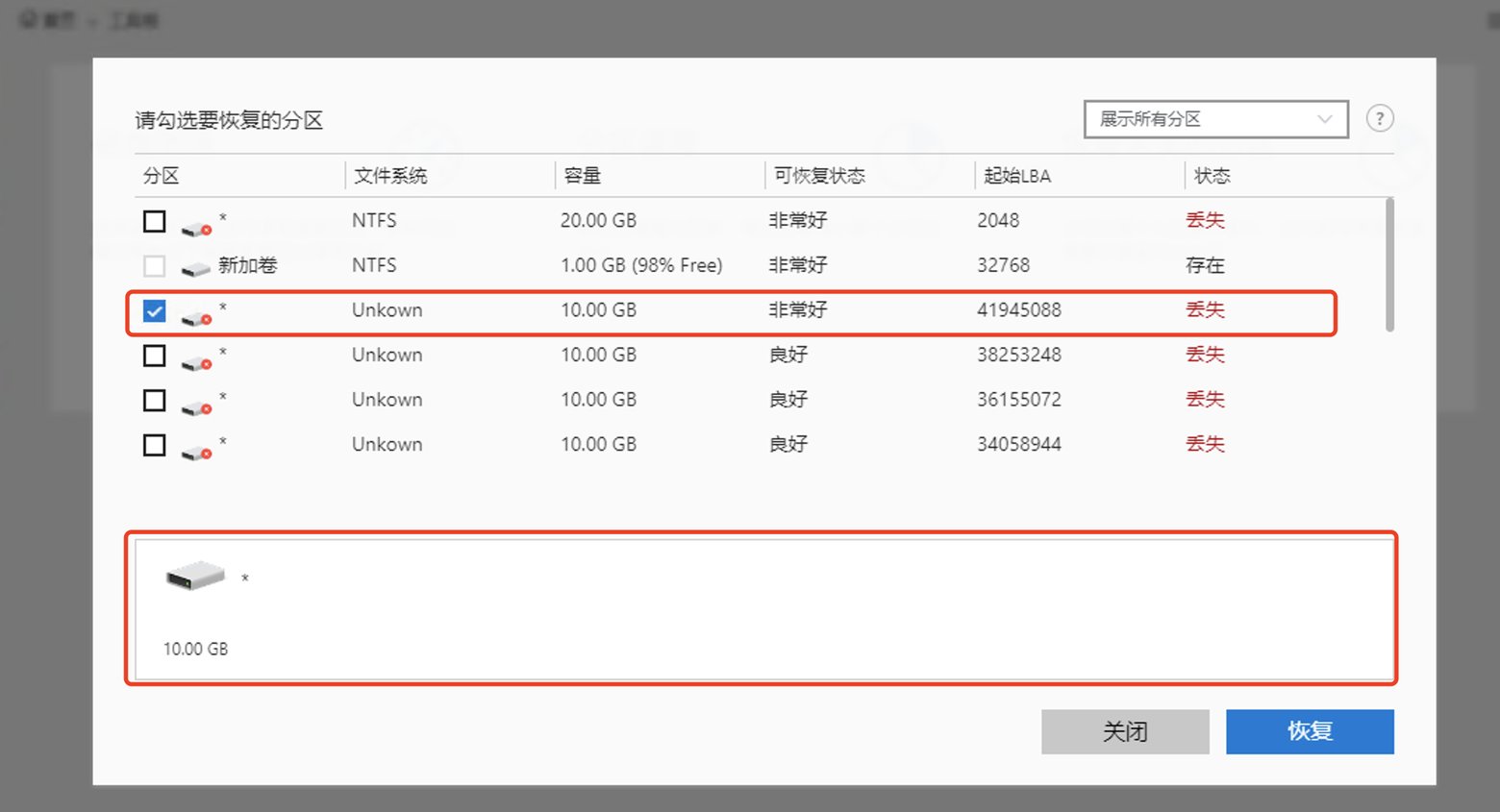This screenshot has height=812, width=1500.
Task: Click the 关闭 button
Action: click(1125, 731)
